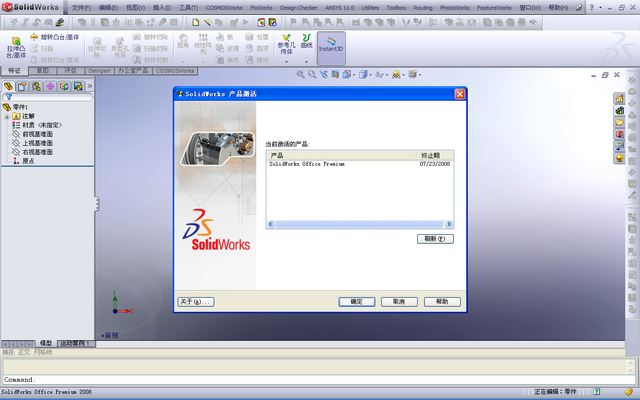Screen dimensions: 640x400
Task: Click 帮助 button in the dialog
Action: click(x=442, y=302)
